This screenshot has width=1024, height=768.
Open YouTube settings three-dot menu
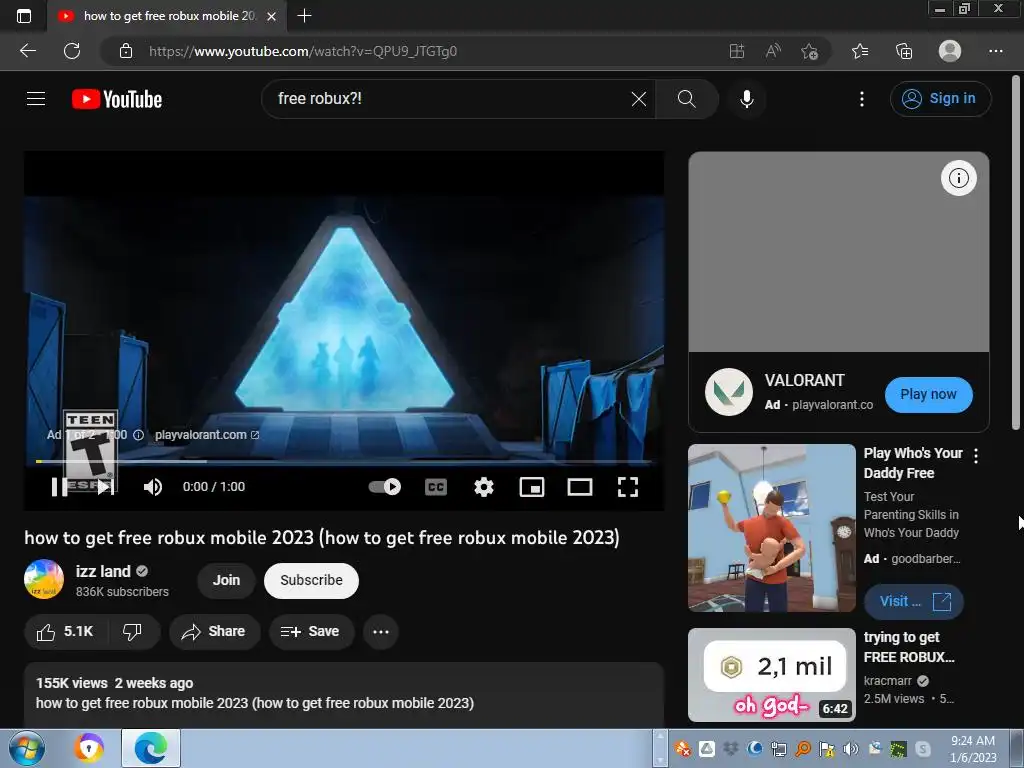[862, 99]
